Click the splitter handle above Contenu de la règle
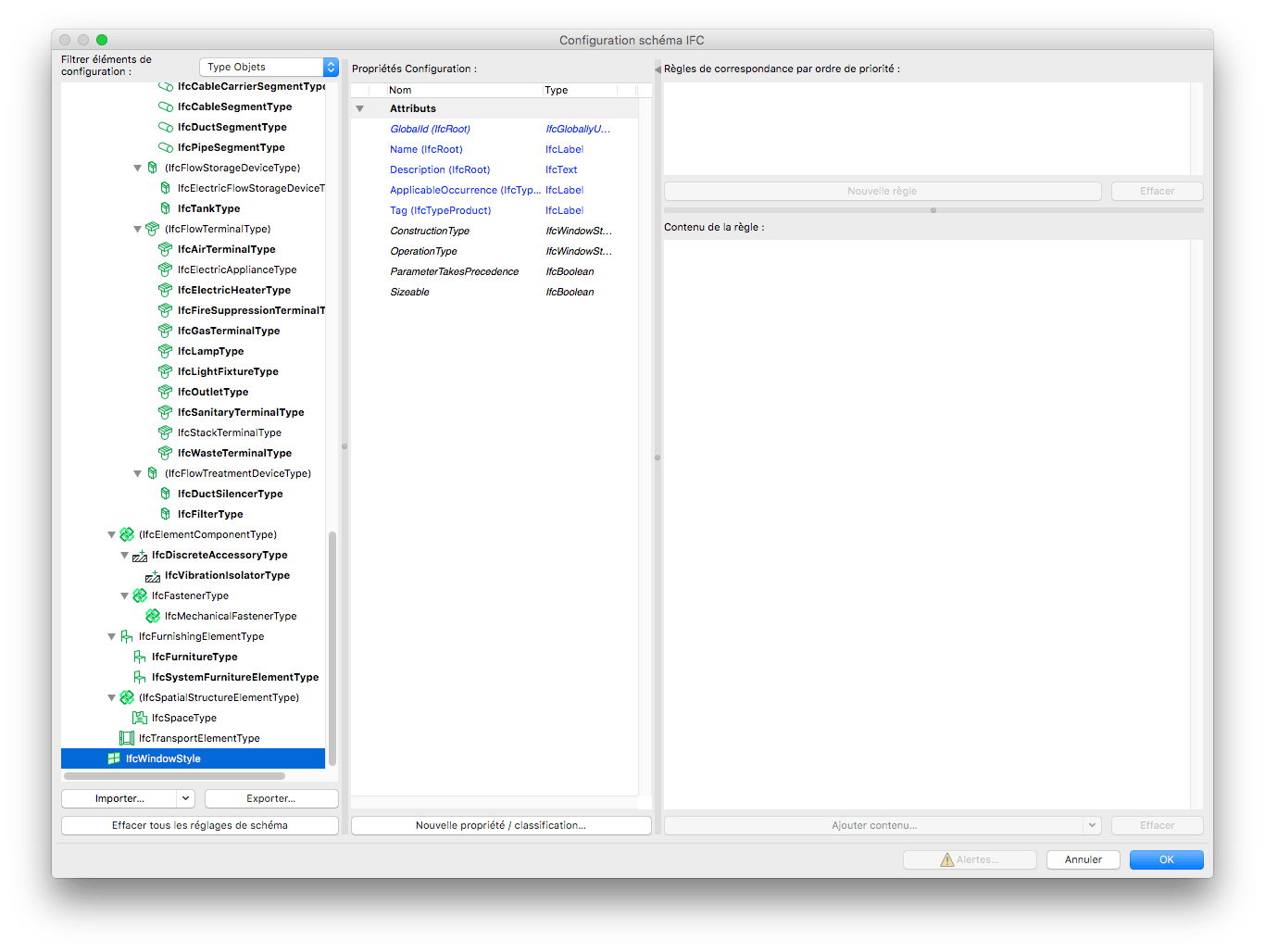This screenshot has height=952, width=1265. coord(933,210)
